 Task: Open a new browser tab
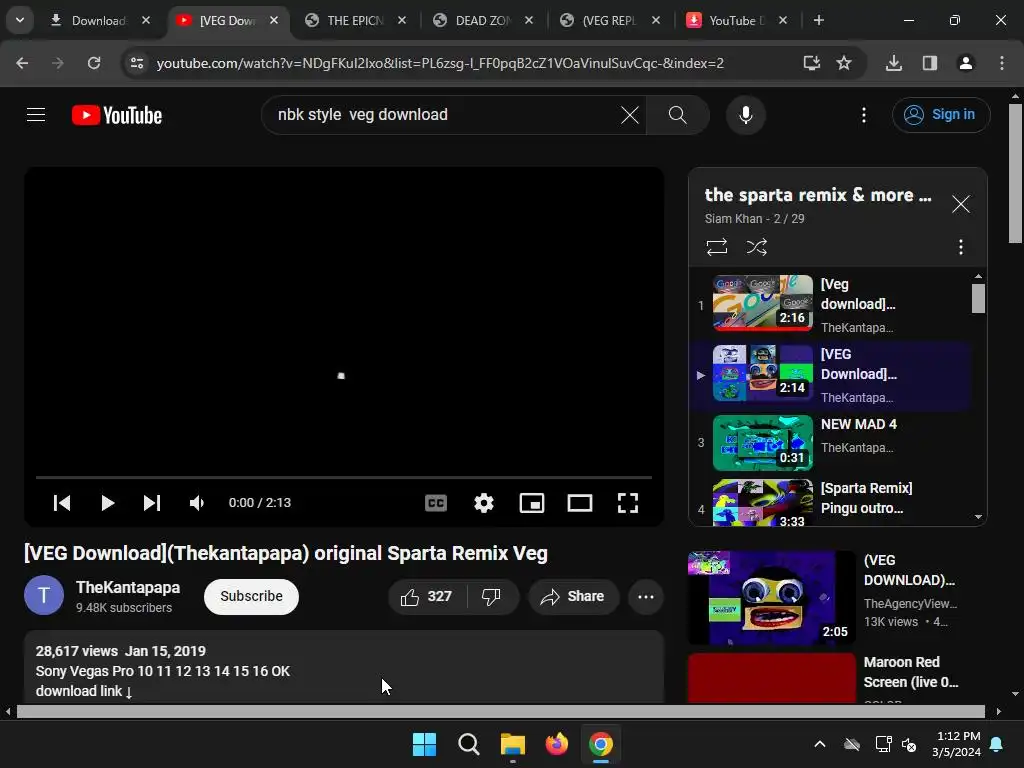818,20
